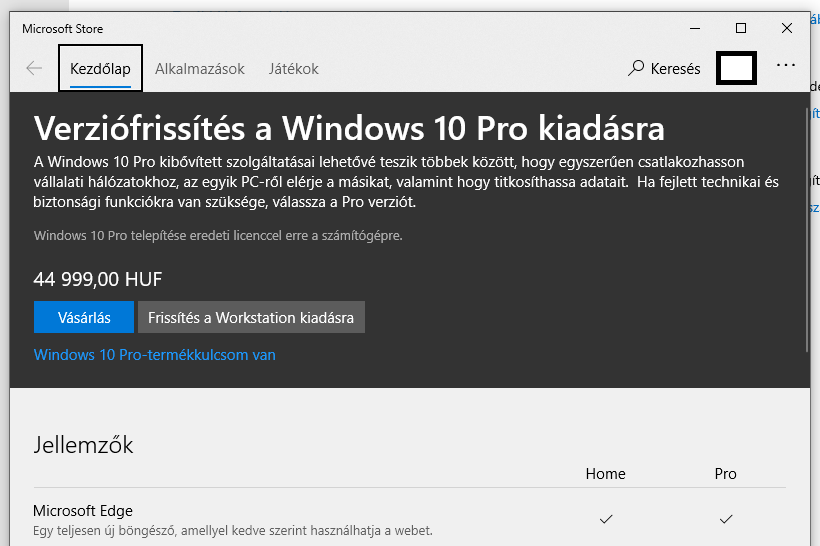The image size is (820, 546).
Task: Open the Alkalmazások tab
Action: (x=200, y=69)
